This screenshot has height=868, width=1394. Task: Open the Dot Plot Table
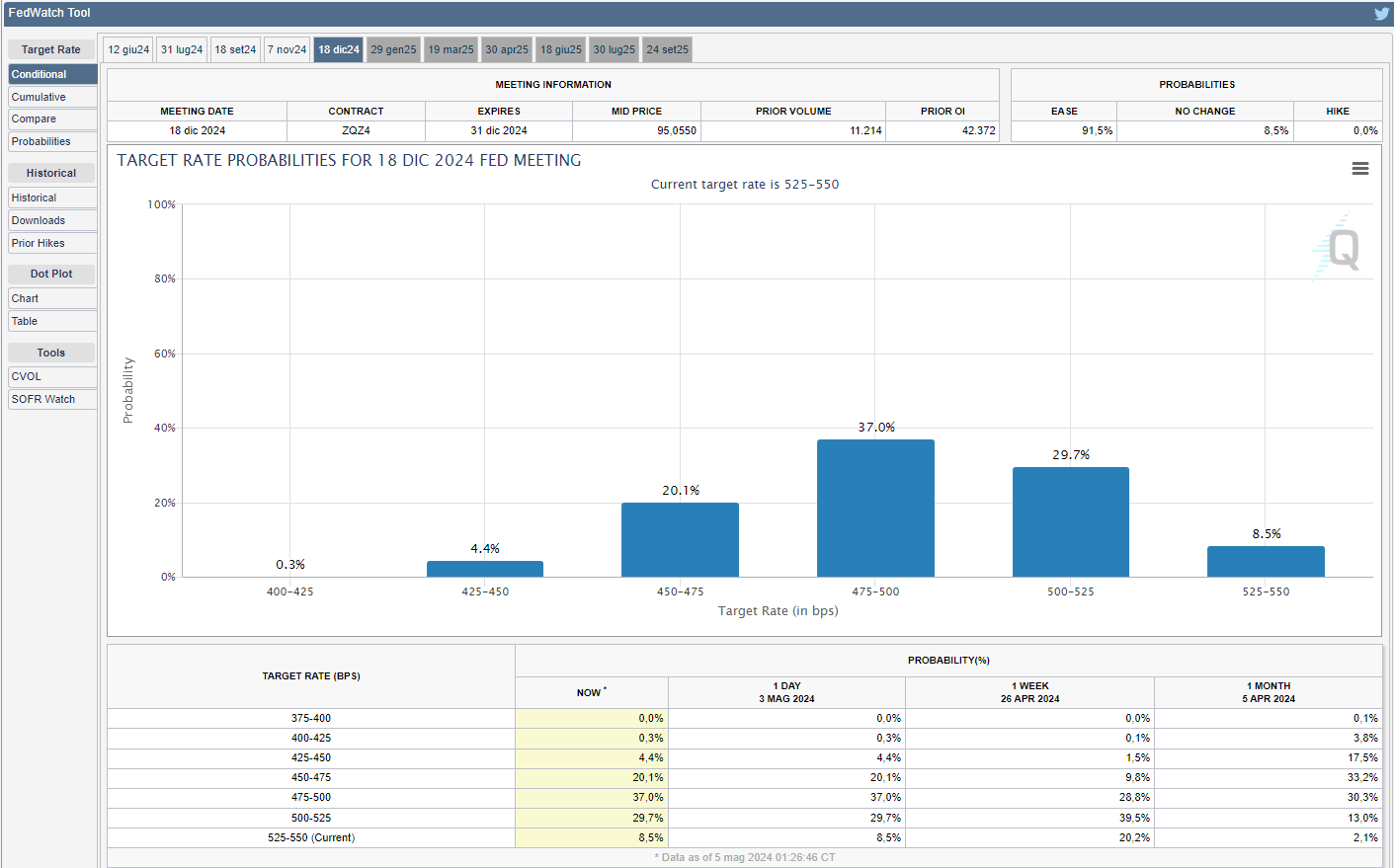52,321
